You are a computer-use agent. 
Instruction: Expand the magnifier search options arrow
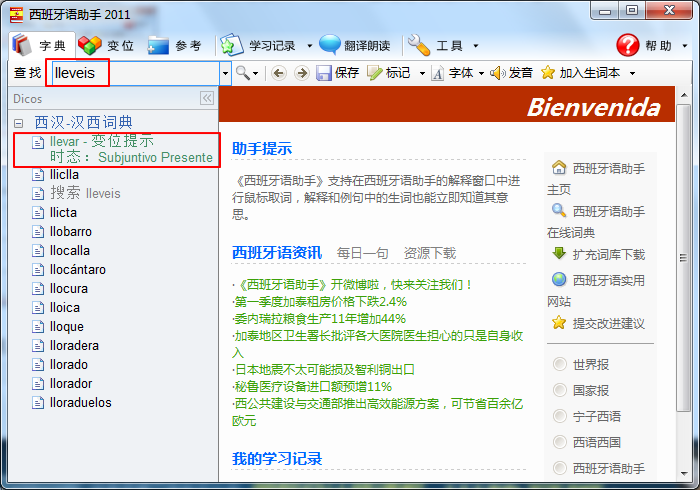click(x=255, y=73)
